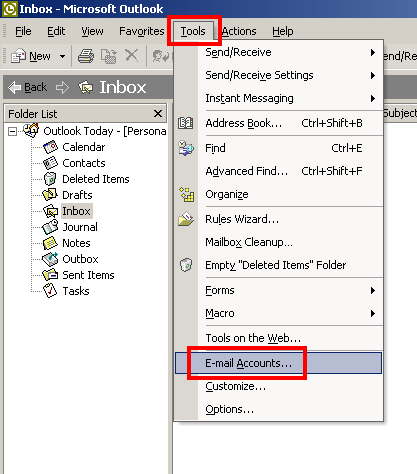This screenshot has width=417, height=474.
Task: Open the Journal folder icon
Action: [50, 227]
